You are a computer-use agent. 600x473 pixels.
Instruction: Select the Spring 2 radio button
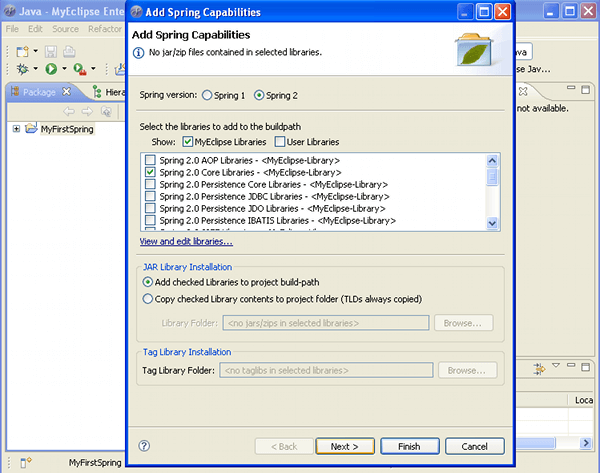(x=259, y=95)
